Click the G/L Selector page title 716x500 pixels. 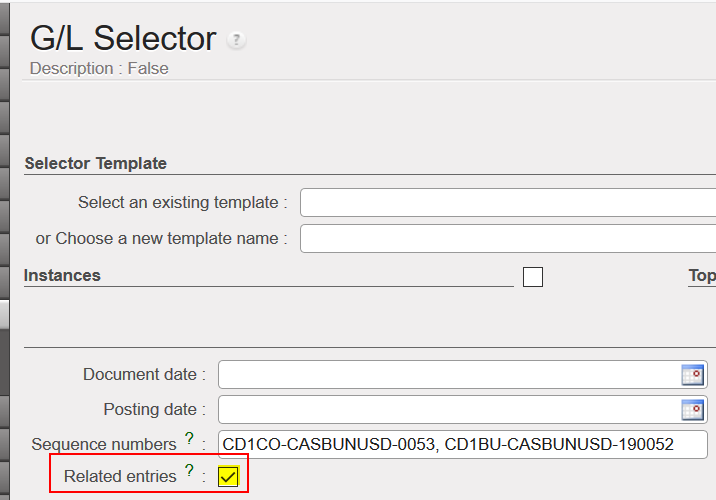(x=123, y=38)
